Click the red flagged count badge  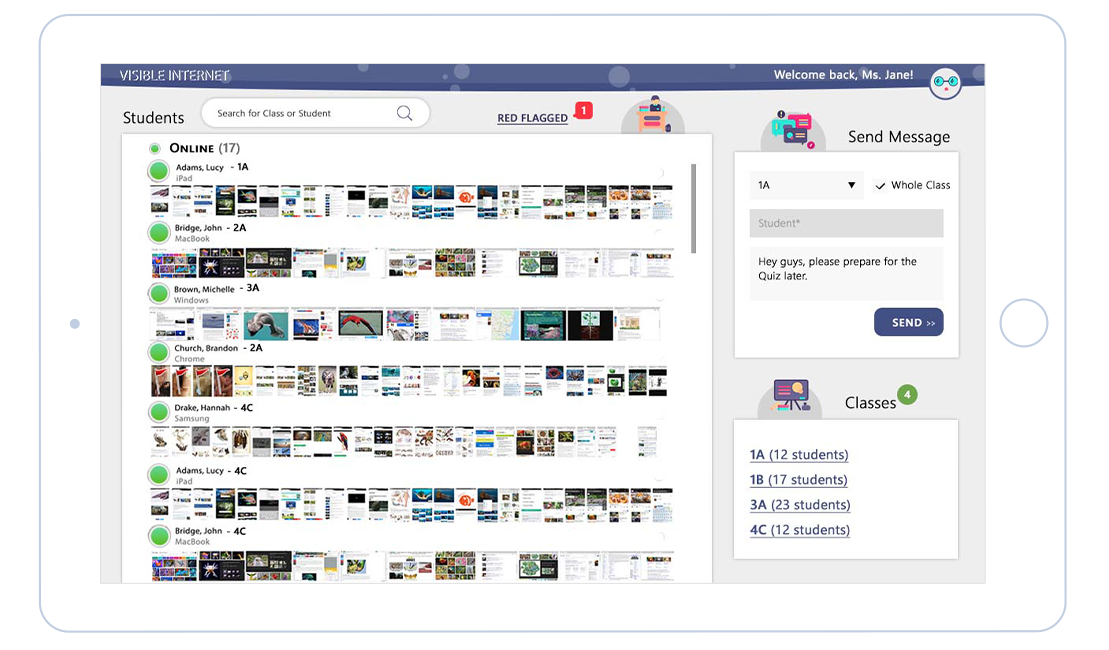583,110
